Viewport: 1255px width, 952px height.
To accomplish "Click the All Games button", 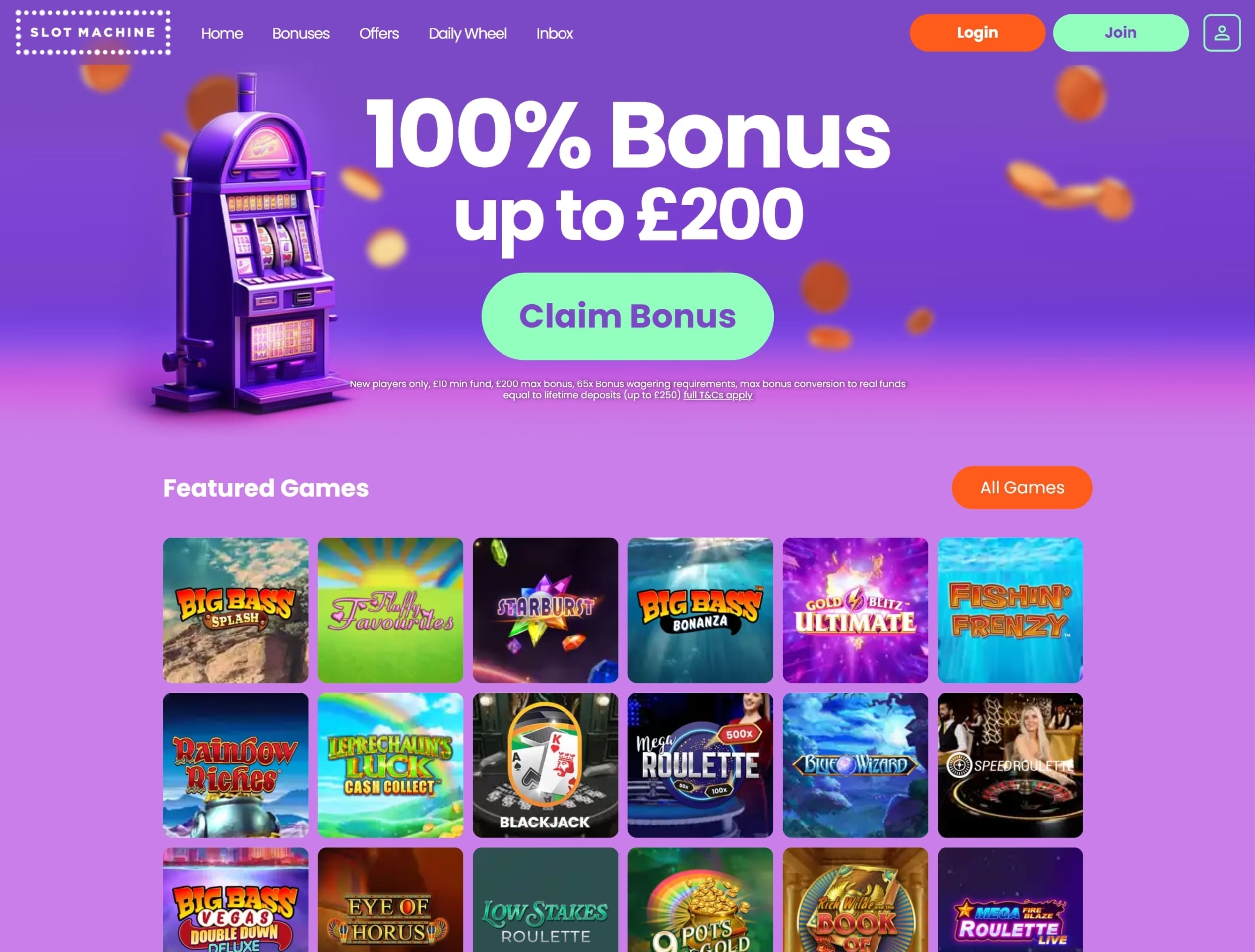I will point(1022,487).
